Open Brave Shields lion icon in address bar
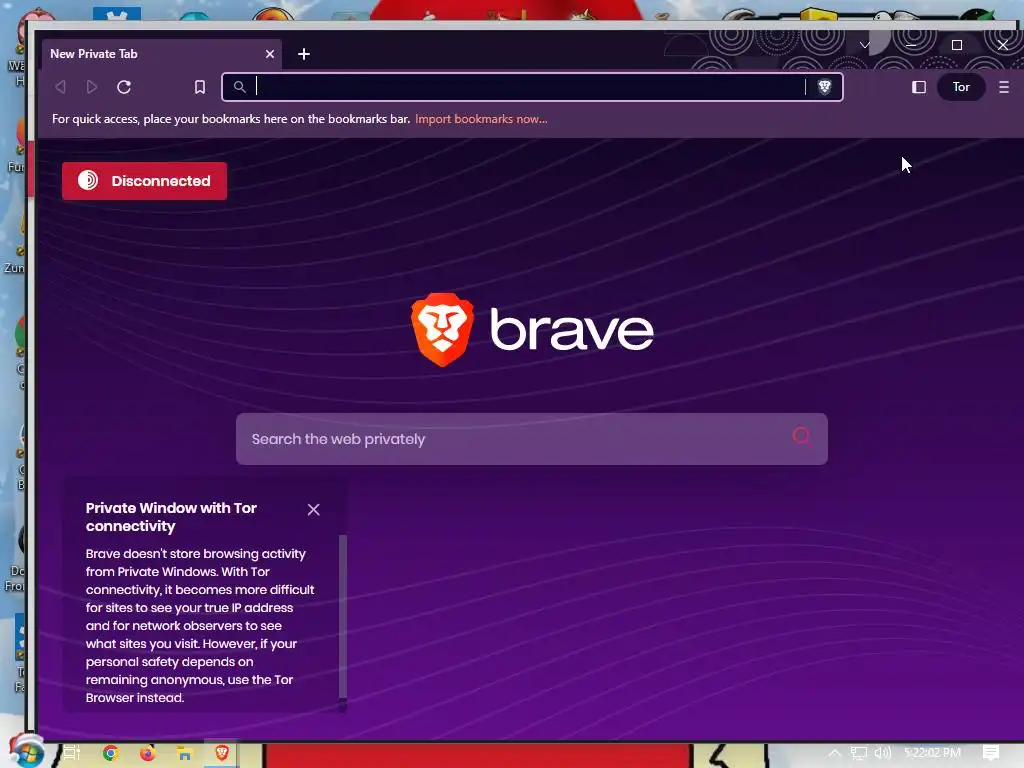The width and height of the screenshot is (1024, 768). 824,87
